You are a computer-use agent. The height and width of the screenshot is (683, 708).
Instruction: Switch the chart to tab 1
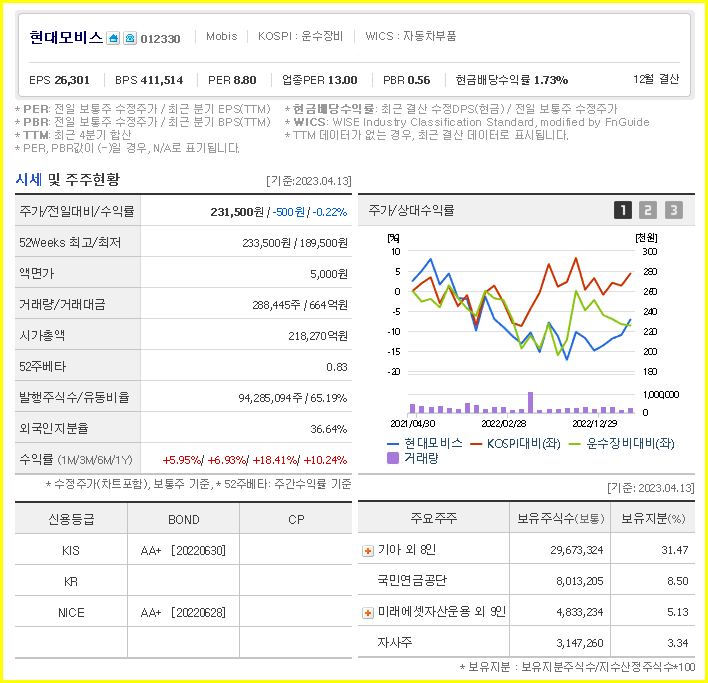(623, 210)
